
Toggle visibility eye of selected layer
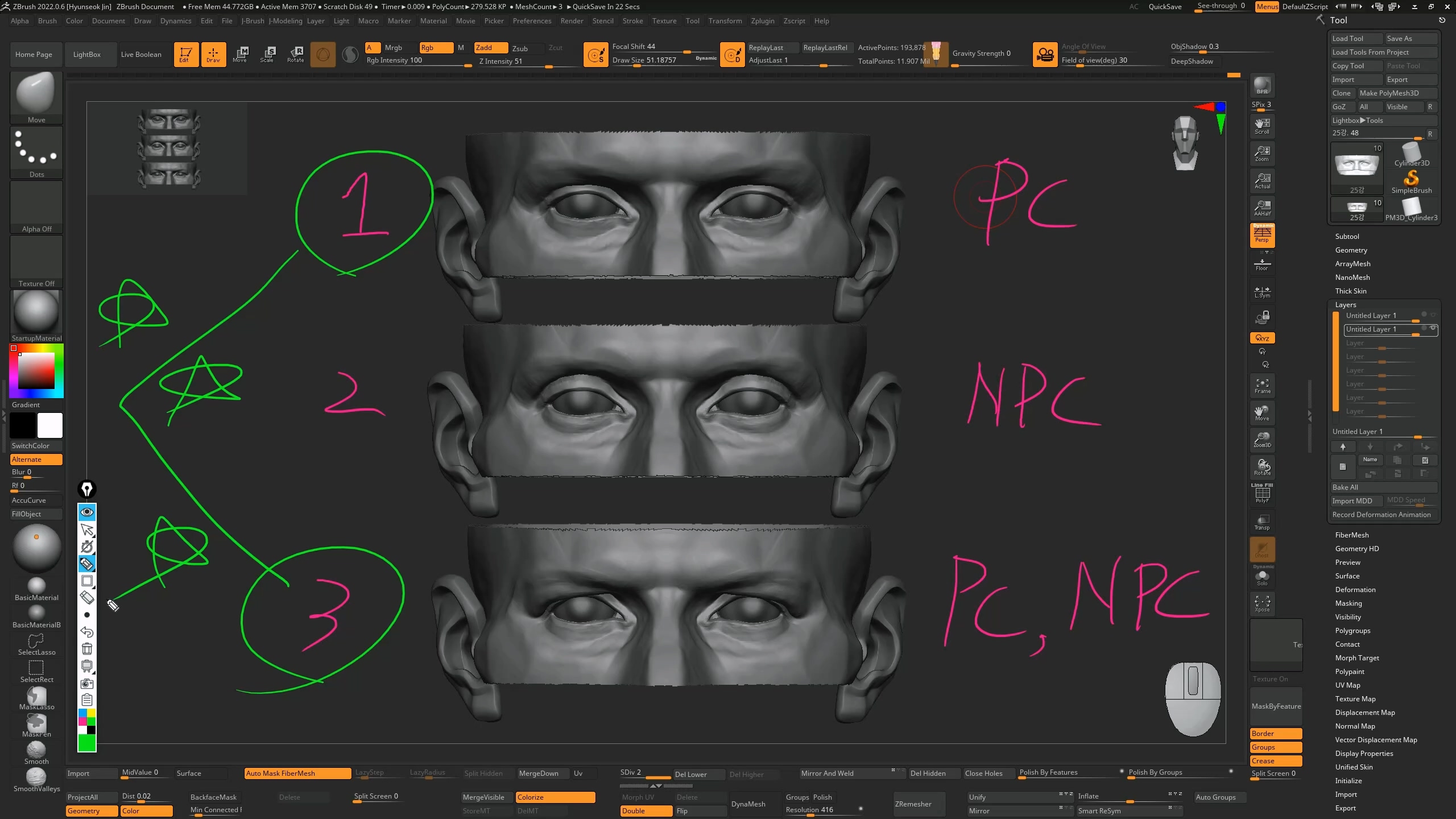[x=1433, y=328]
